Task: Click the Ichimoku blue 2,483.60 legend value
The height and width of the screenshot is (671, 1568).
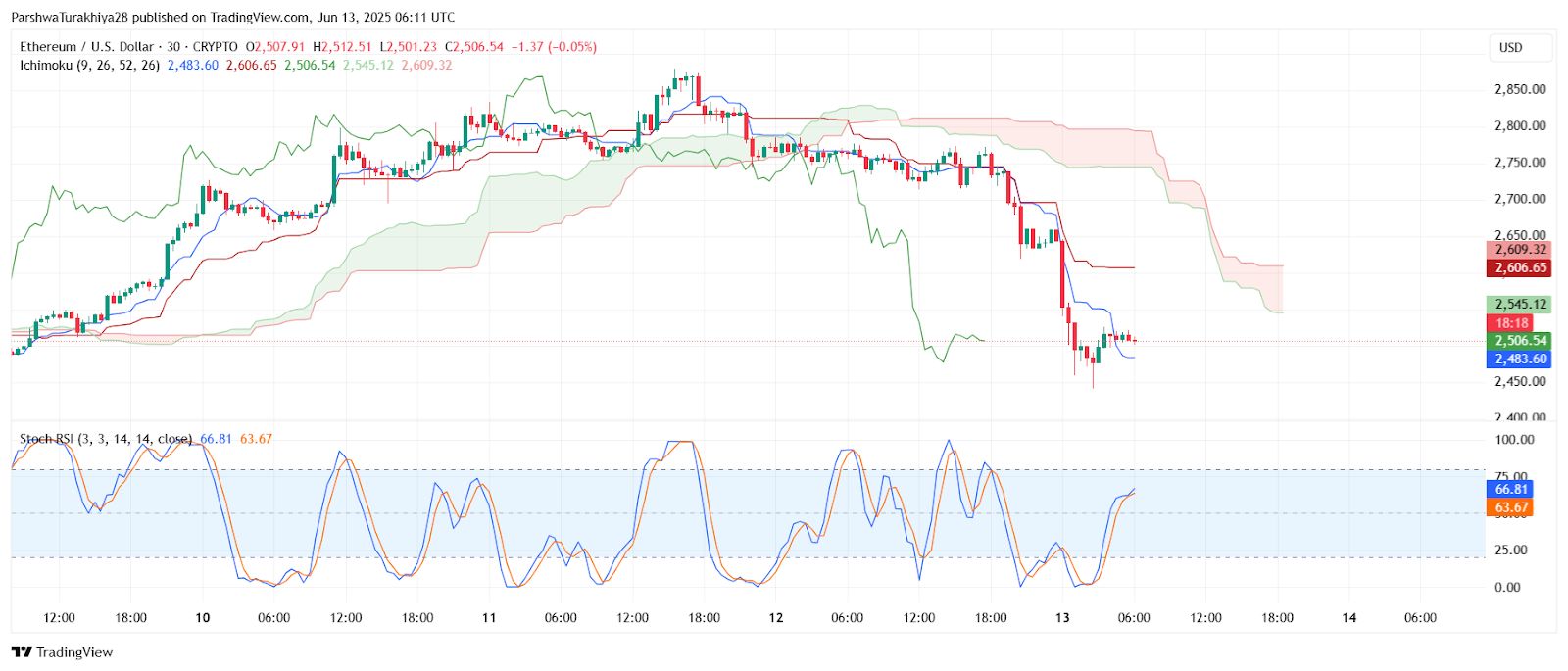Action: pyautogui.click(x=192, y=66)
